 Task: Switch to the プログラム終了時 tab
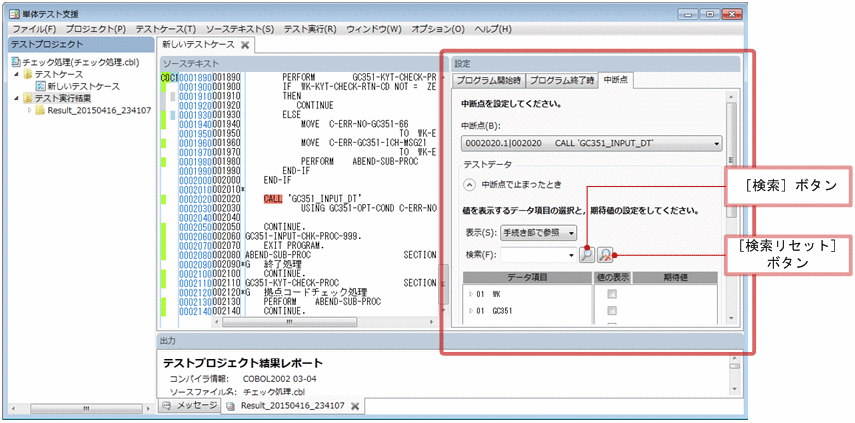(561, 81)
